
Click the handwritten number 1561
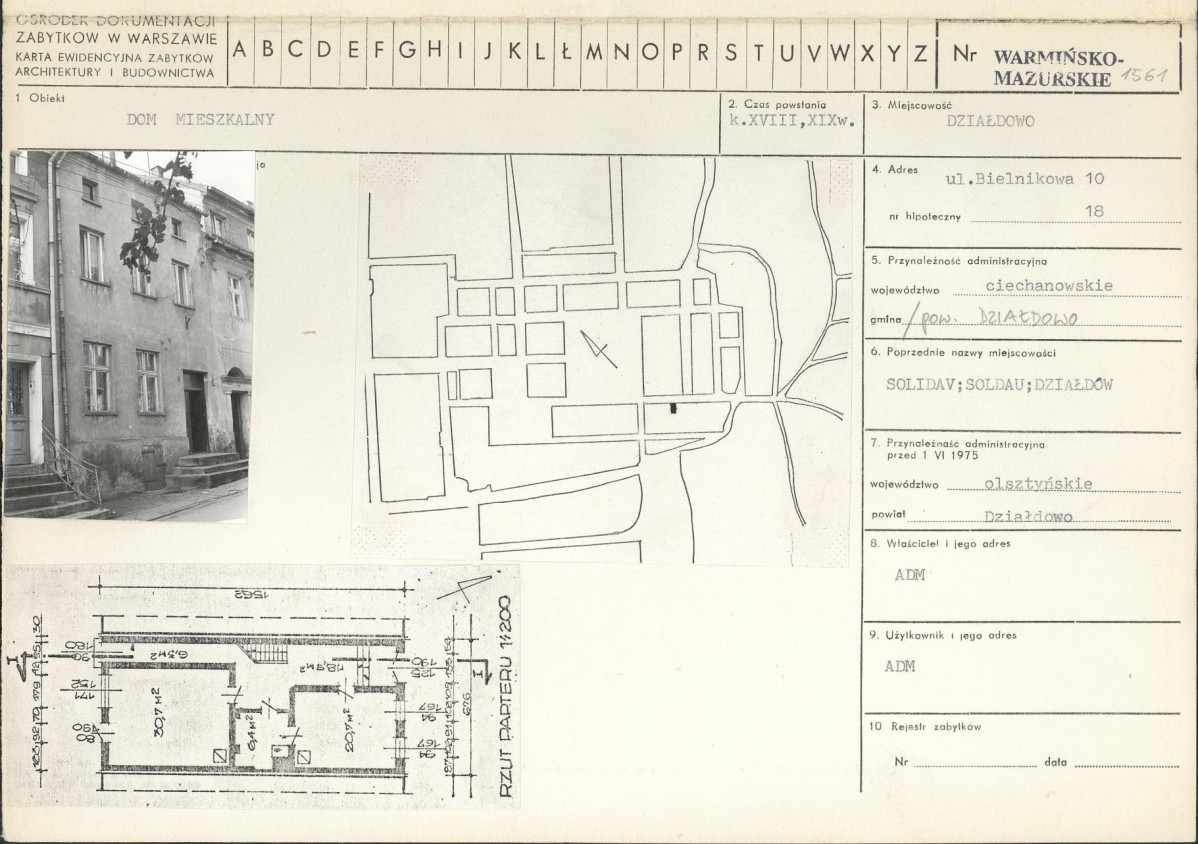tap(1145, 75)
